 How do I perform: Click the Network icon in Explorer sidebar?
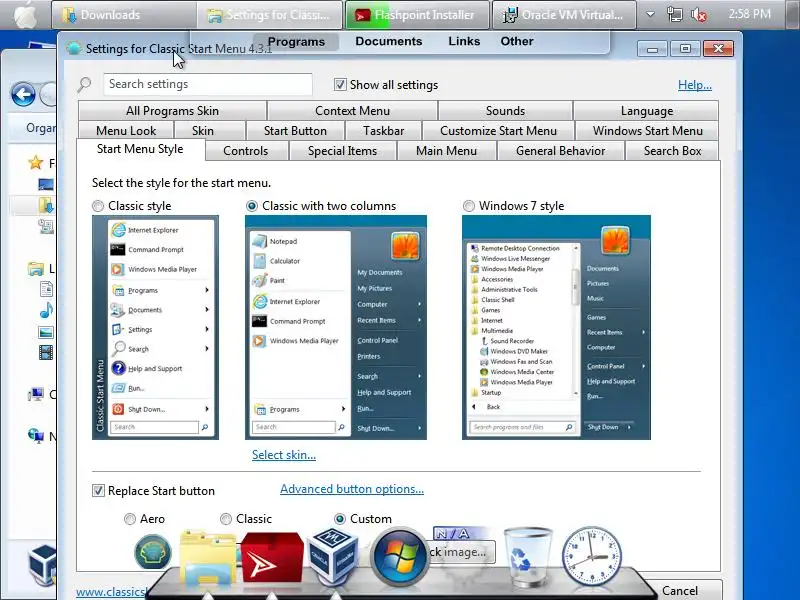tap(36, 435)
